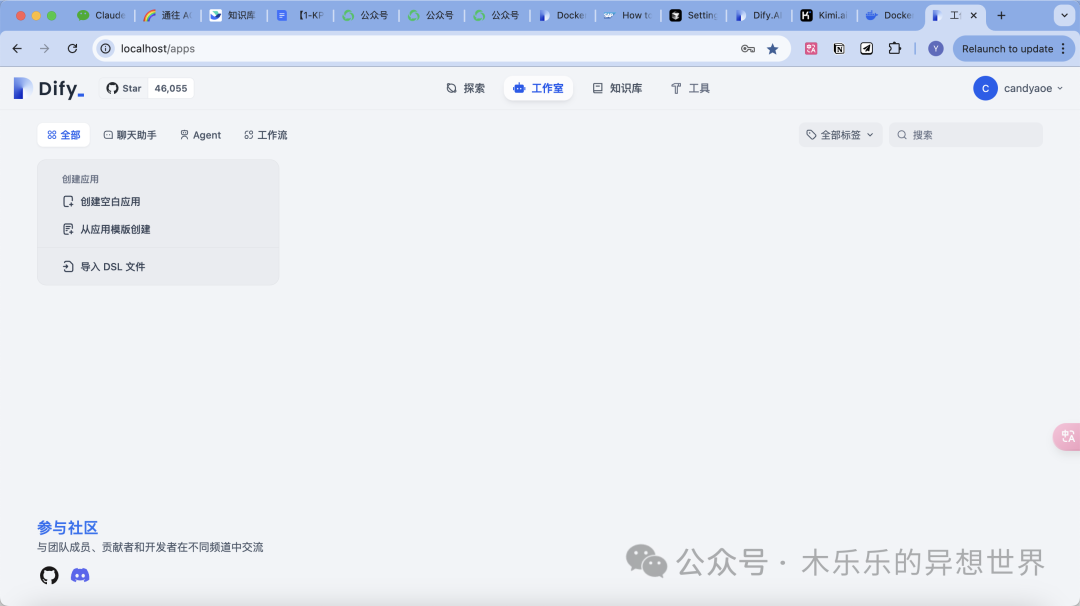Switch to the How to browser tab
1080x606 pixels.
coord(627,15)
